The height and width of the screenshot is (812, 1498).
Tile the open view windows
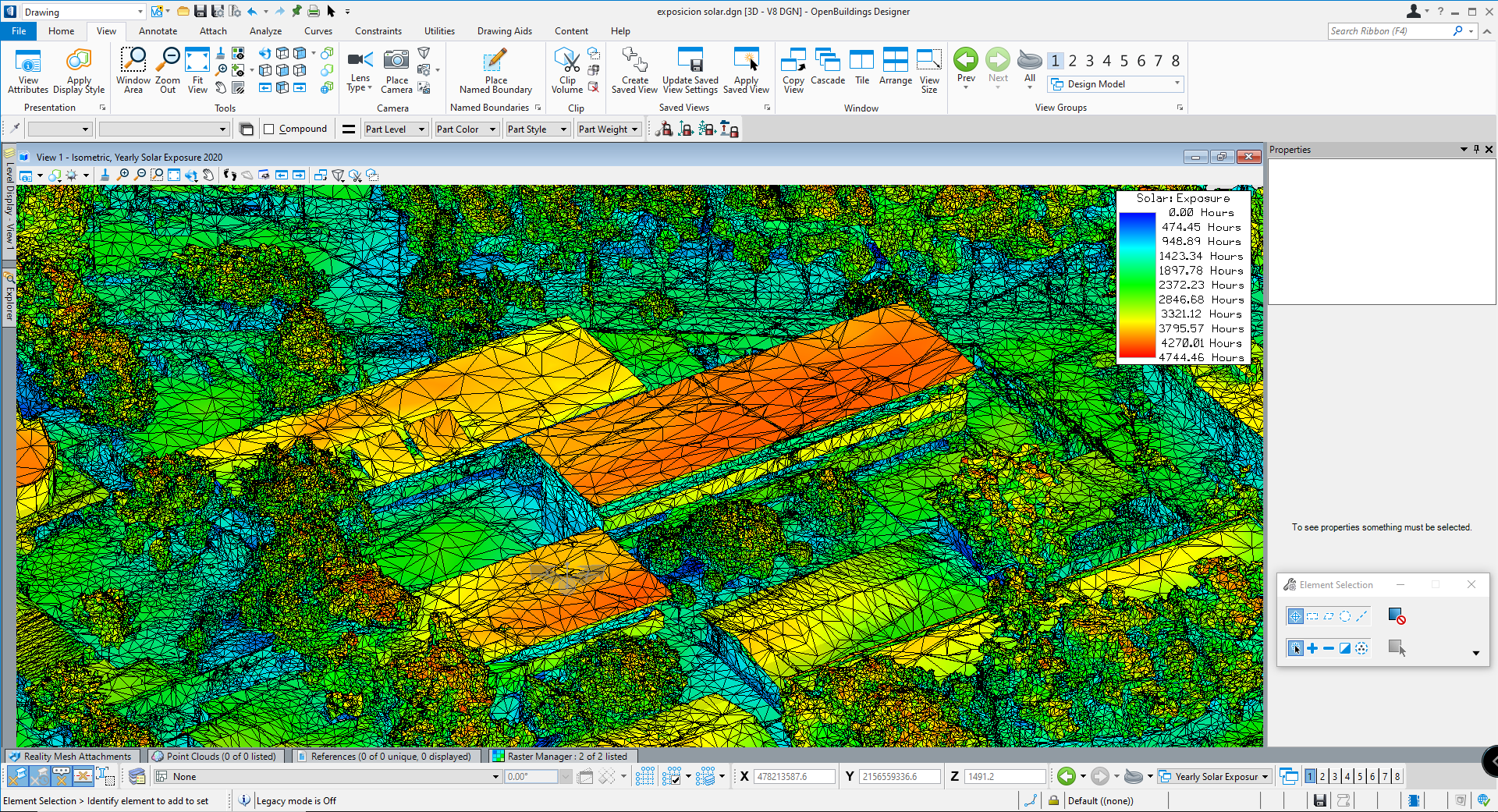(861, 69)
